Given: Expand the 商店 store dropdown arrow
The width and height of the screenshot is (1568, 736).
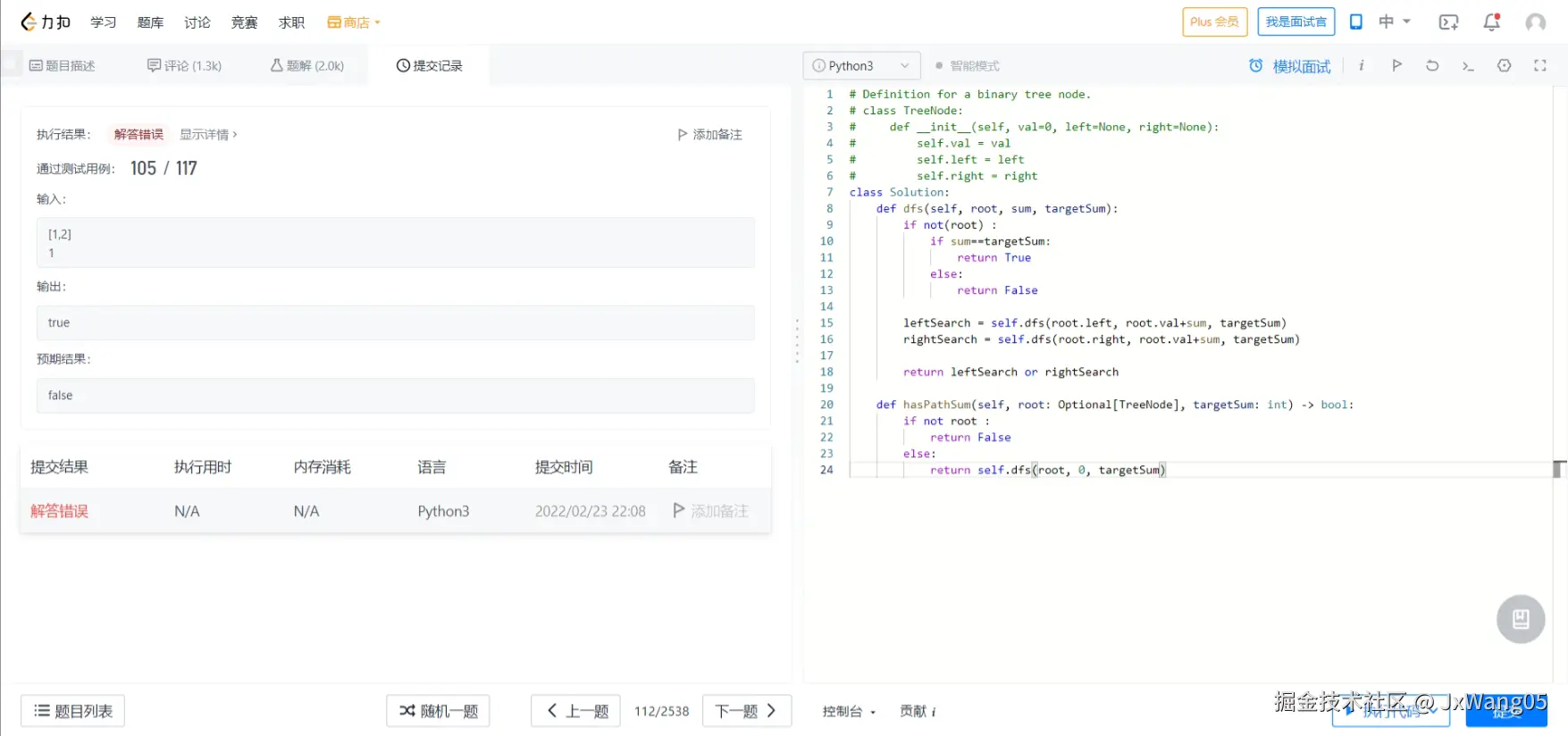Looking at the screenshot, I should [378, 23].
